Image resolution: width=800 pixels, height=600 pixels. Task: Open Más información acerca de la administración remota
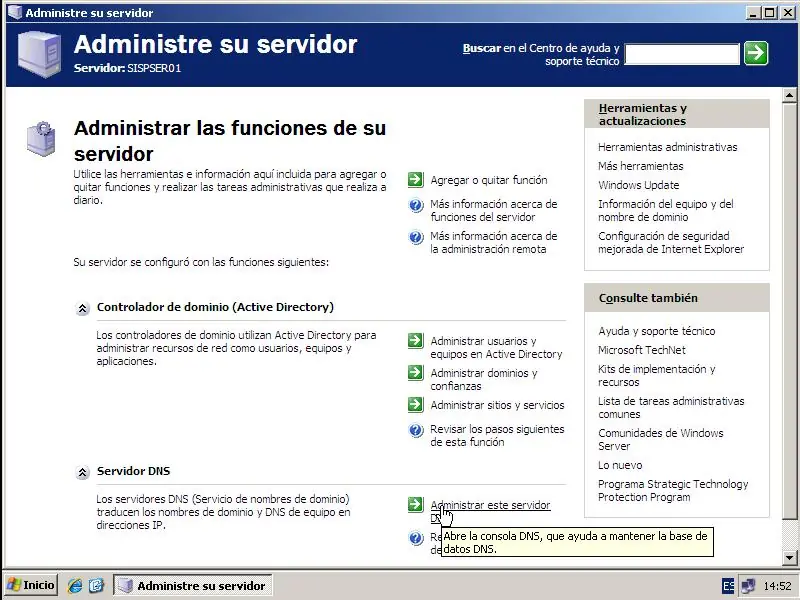click(493, 242)
